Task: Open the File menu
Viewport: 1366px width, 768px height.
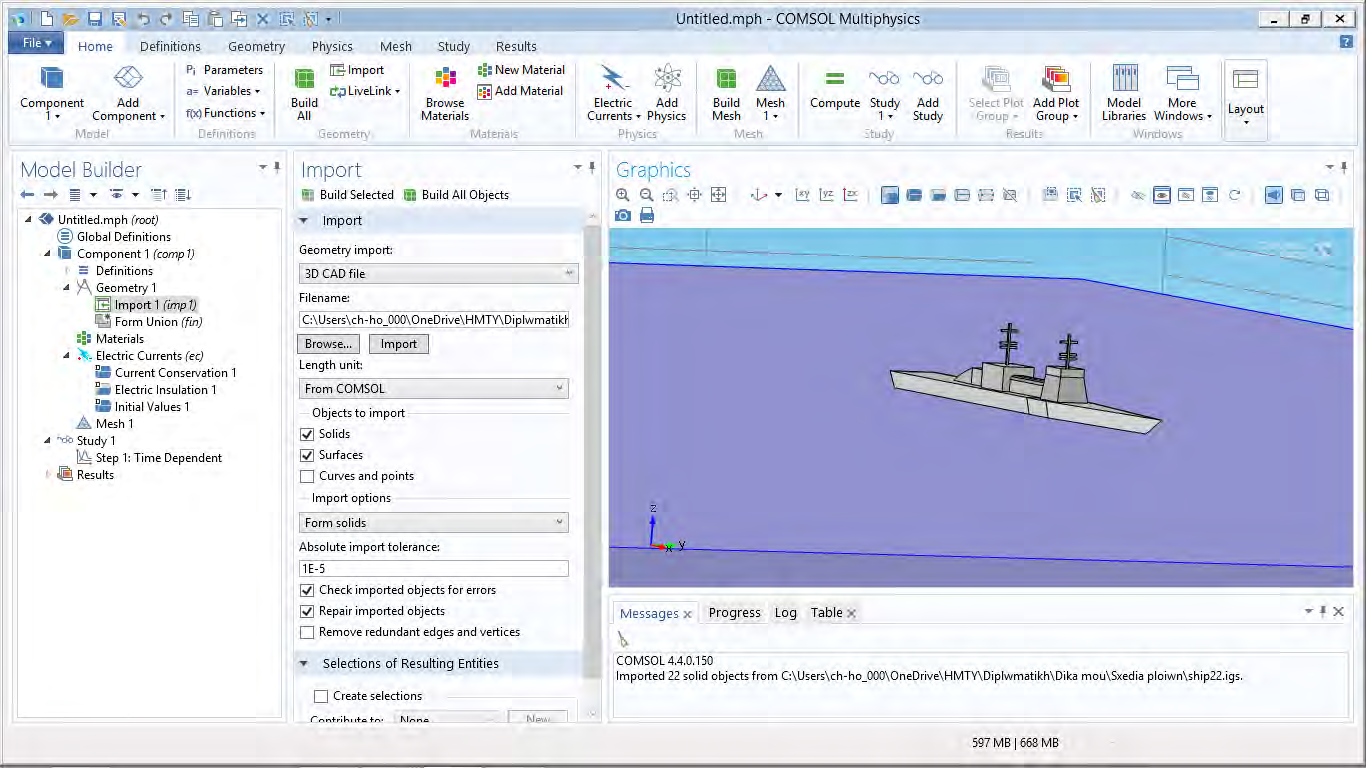Action: click(36, 43)
